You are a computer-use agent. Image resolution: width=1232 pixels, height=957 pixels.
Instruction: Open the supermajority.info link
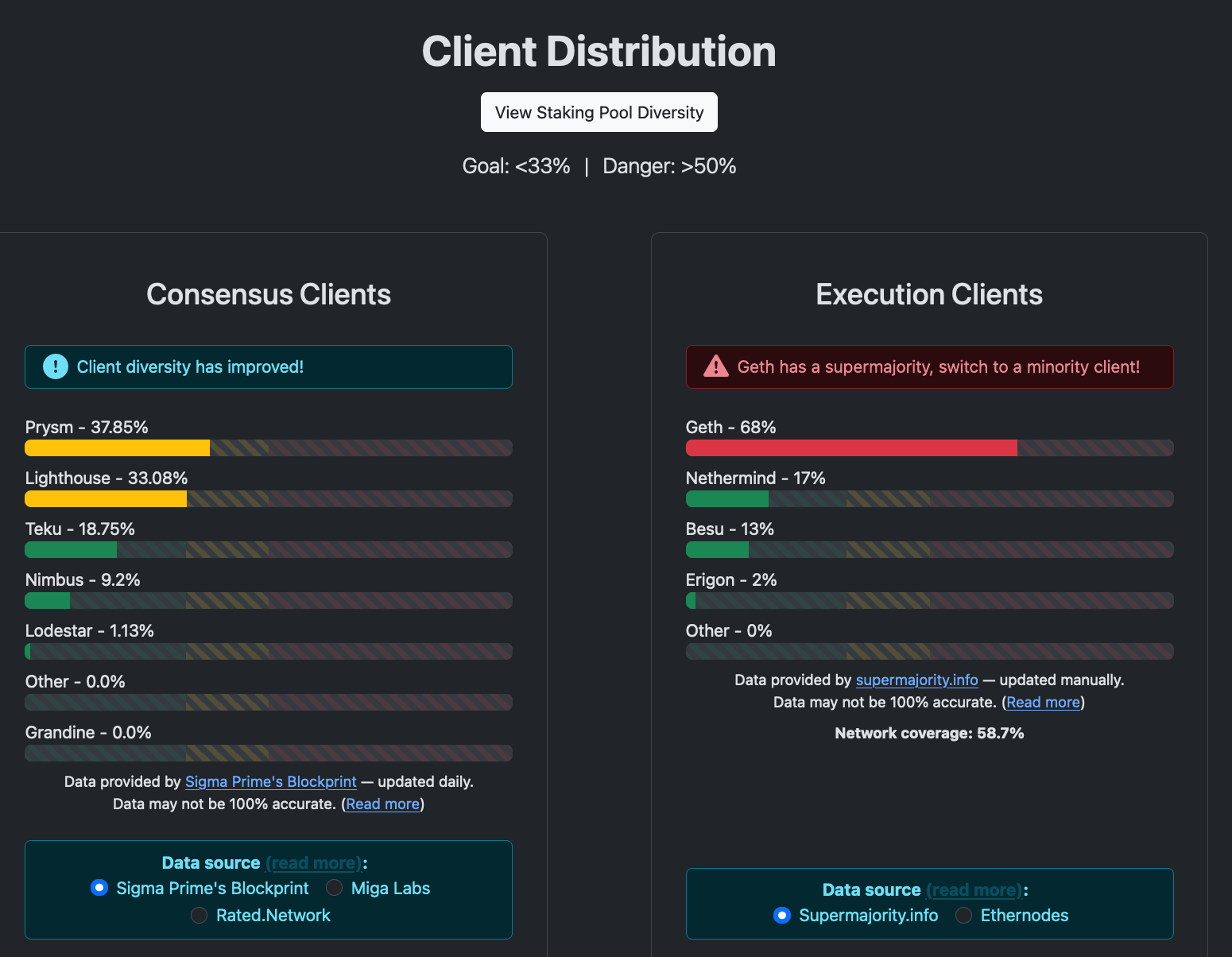tap(916, 680)
